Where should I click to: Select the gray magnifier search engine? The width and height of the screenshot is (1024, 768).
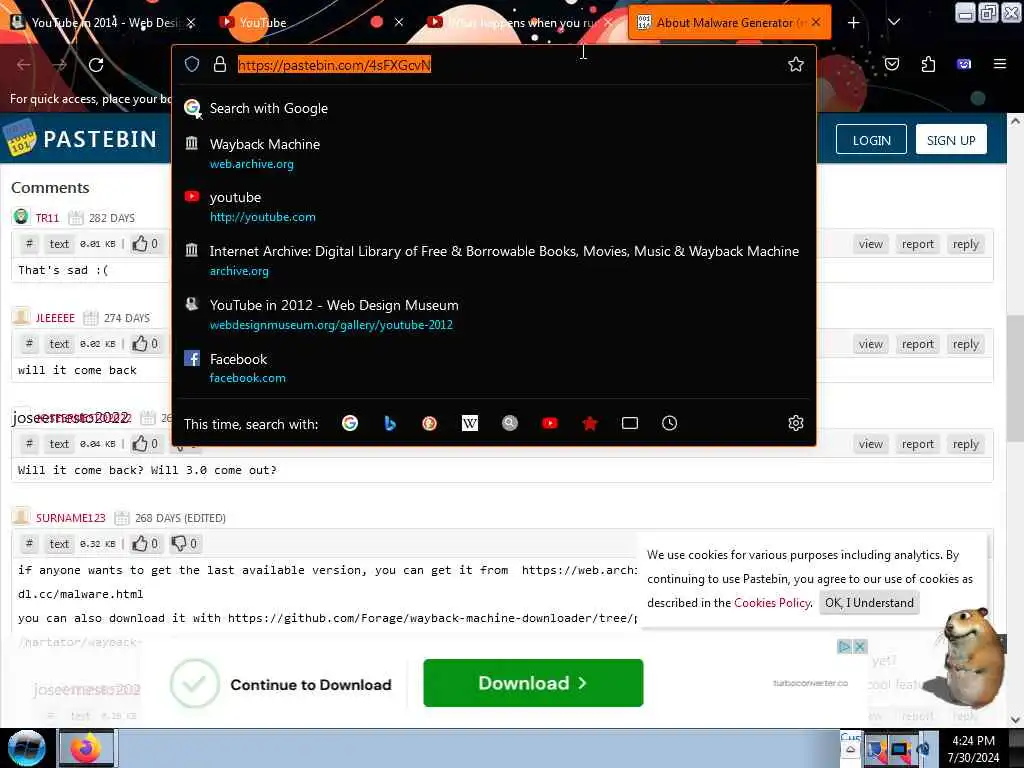510,423
